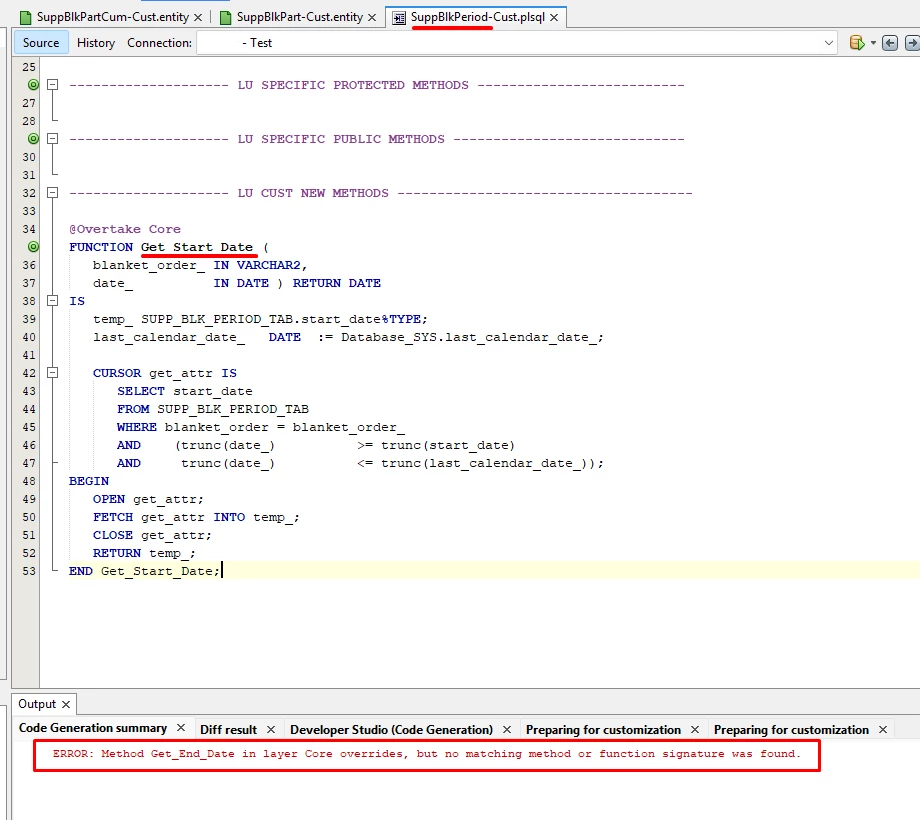
Task: Select the SuppBlkPeriod-Cust.plsql tab
Action: (x=478, y=17)
